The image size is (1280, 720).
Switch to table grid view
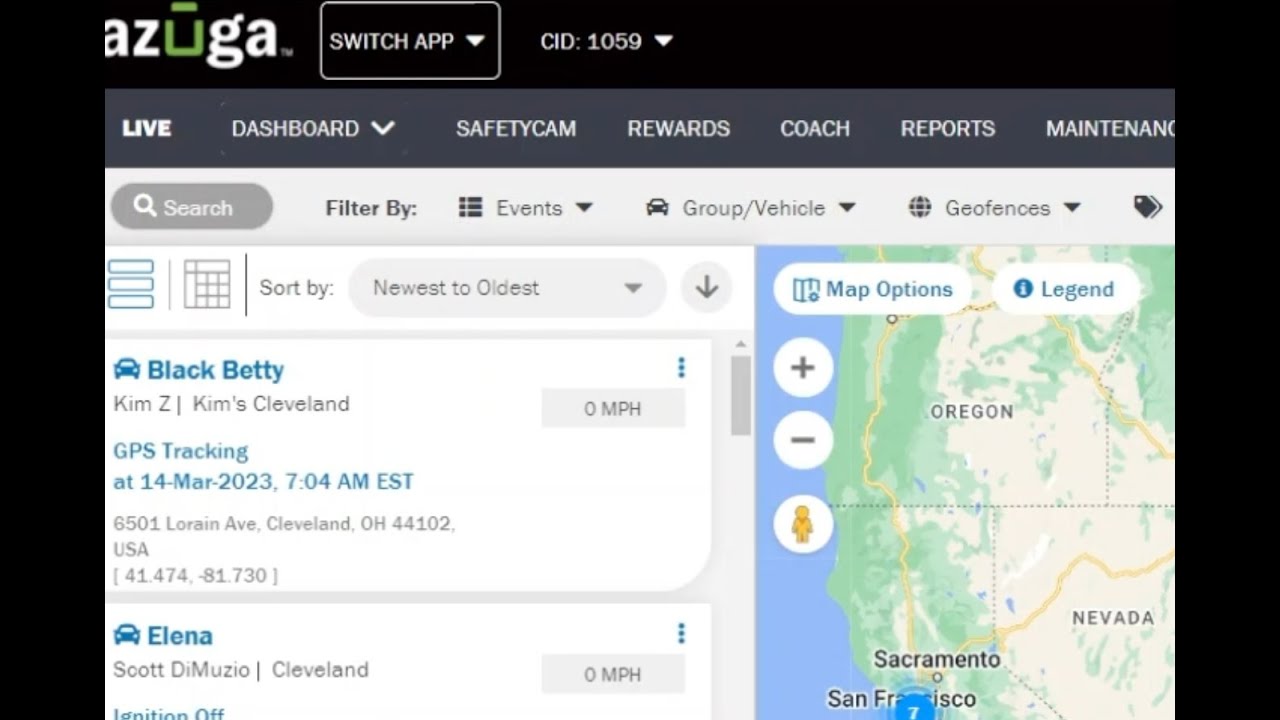pos(207,285)
